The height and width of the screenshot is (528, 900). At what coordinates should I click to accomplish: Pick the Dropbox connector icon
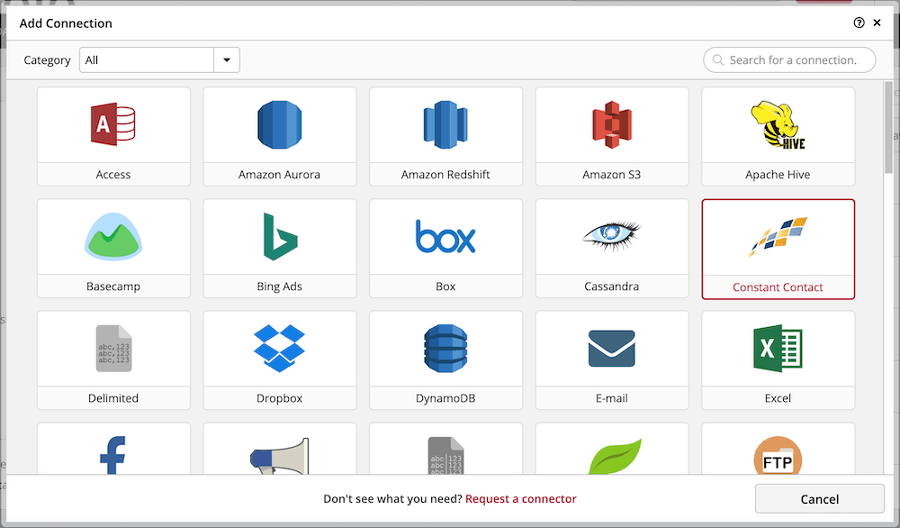pyautogui.click(x=280, y=348)
